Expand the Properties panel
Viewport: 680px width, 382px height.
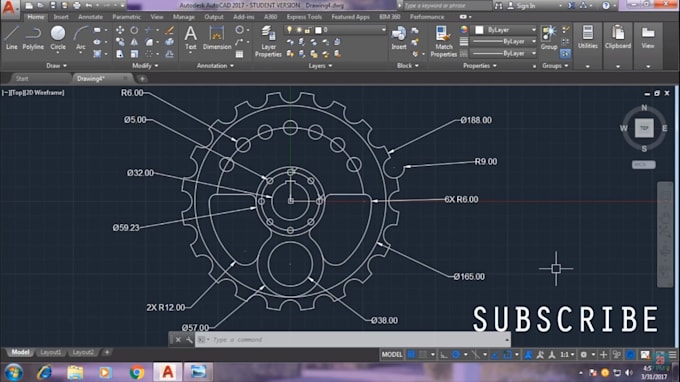(x=479, y=66)
